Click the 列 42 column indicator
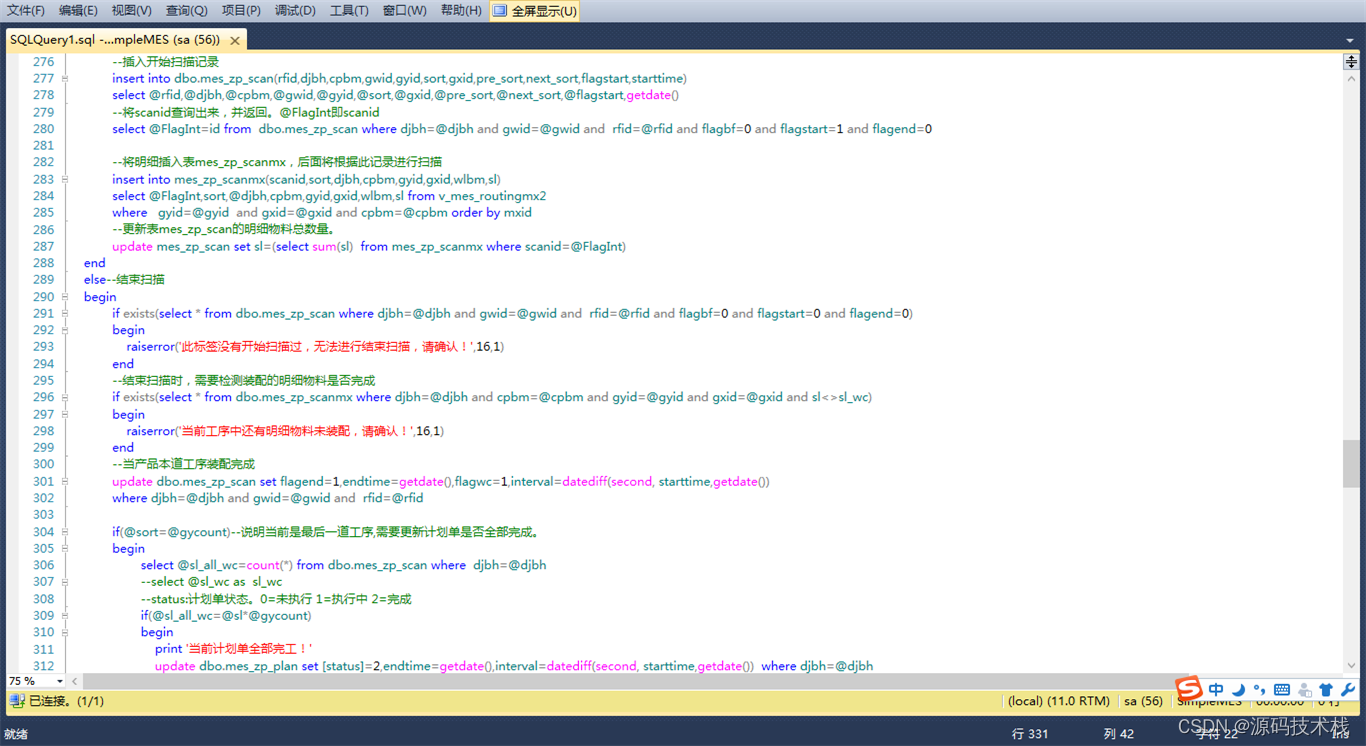The height and width of the screenshot is (746, 1366). [1118, 734]
